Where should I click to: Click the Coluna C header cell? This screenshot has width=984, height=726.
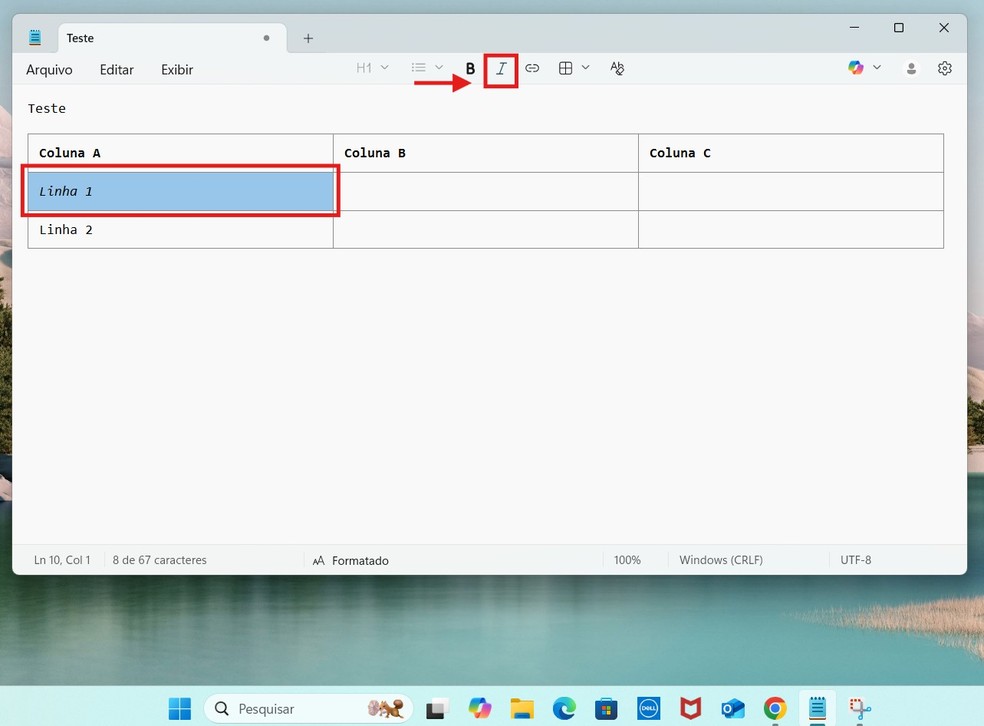click(x=791, y=153)
